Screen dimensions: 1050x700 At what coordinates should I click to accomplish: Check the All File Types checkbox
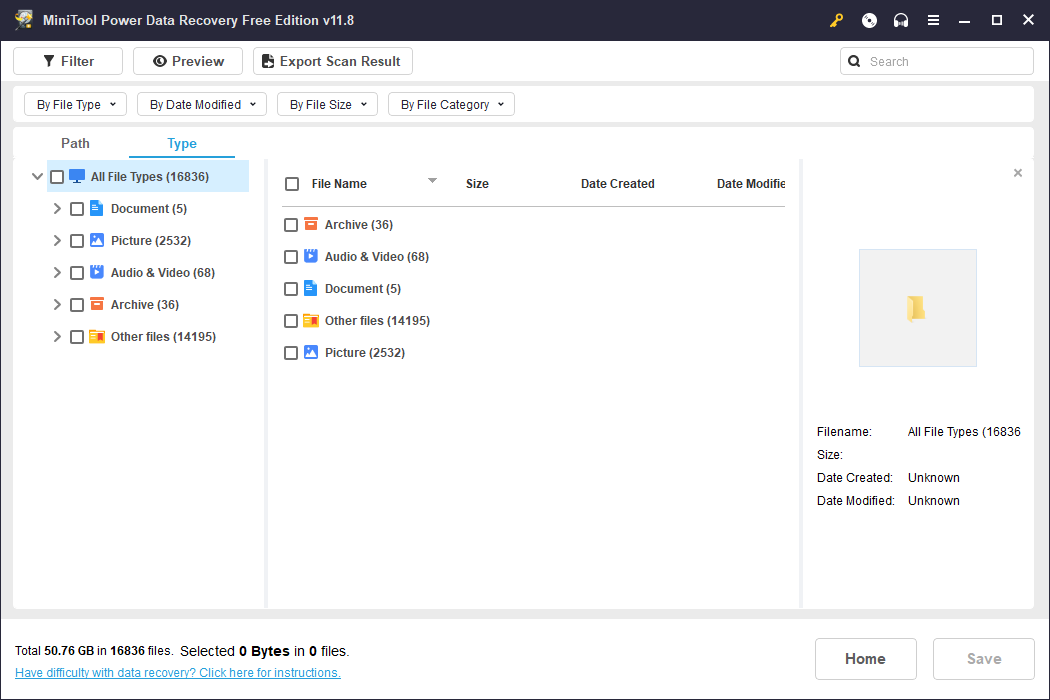click(x=57, y=177)
